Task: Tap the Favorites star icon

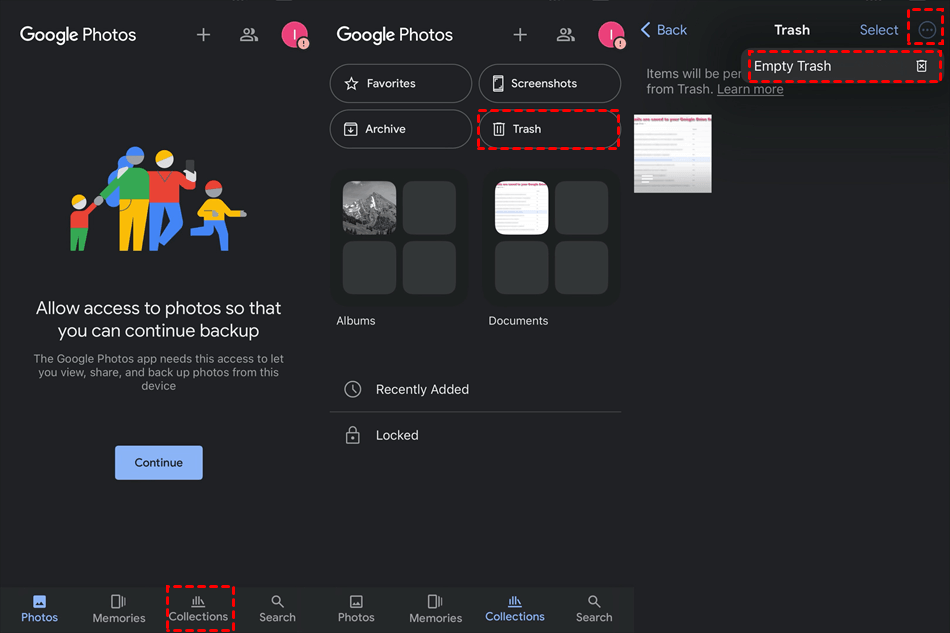Action: (x=351, y=84)
